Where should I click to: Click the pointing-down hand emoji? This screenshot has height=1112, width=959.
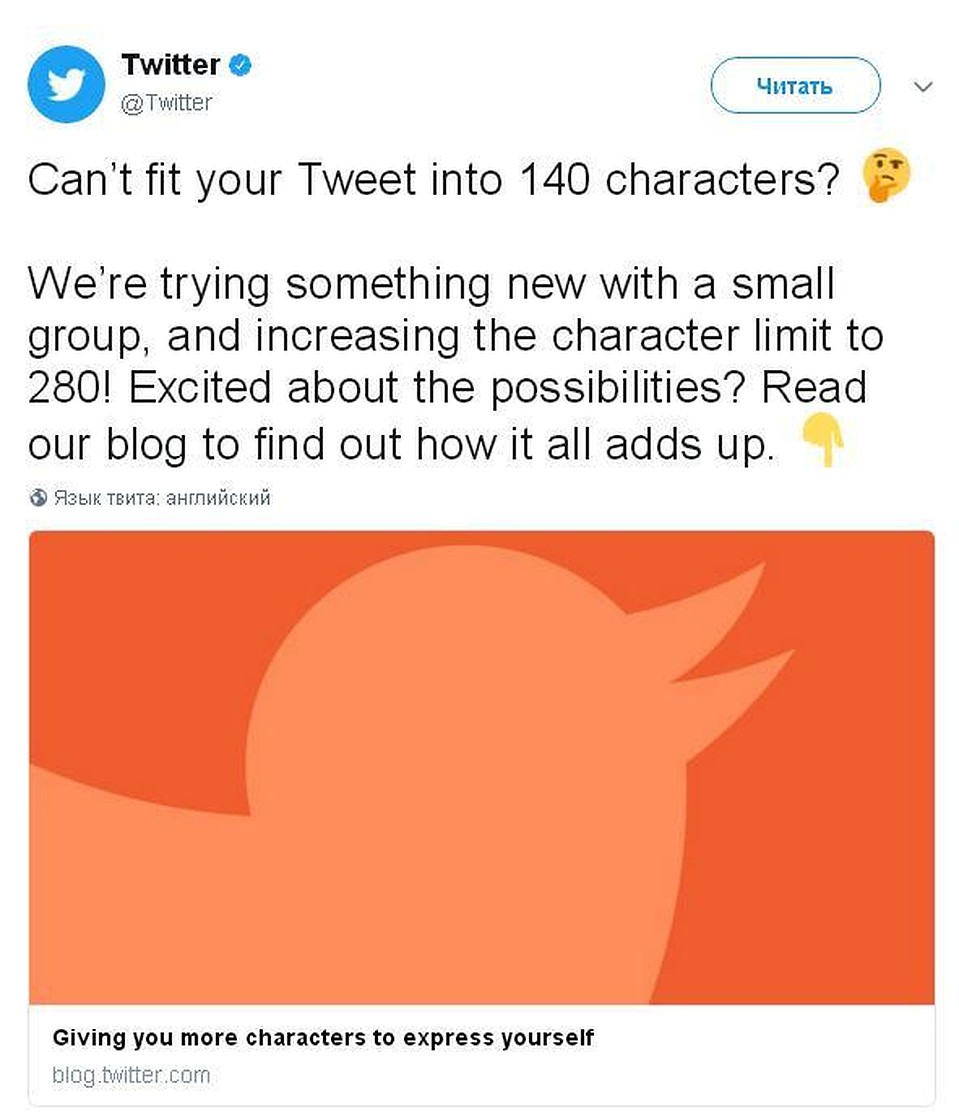pyautogui.click(x=823, y=442)
